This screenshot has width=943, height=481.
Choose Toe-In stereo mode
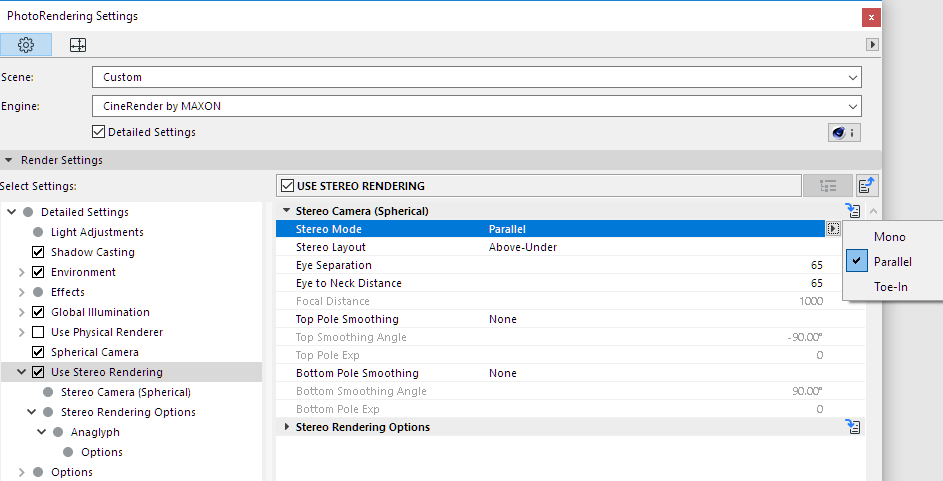tap(890, 287)
